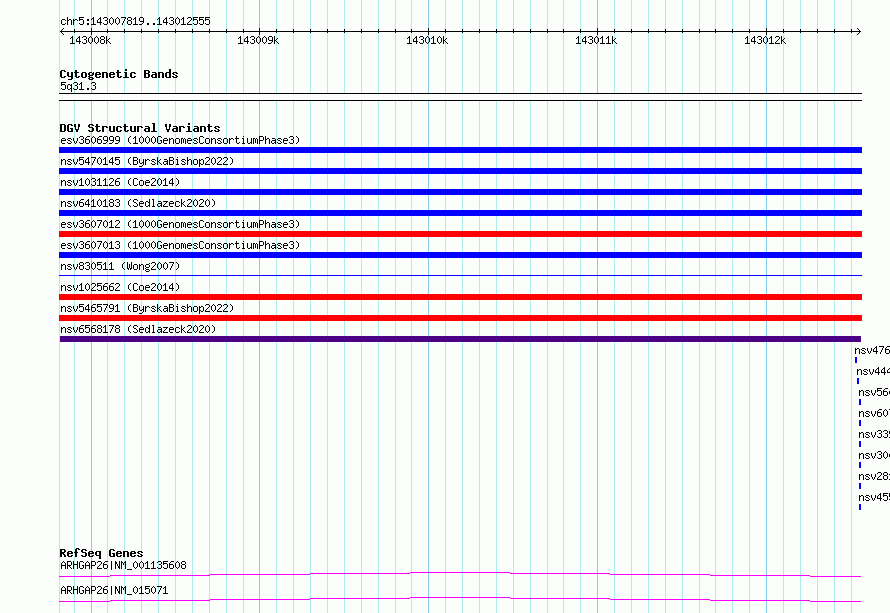Screen dimensions: 890x613
Task: Click the left arrow on the ruler
Action: tap(62, 31)
